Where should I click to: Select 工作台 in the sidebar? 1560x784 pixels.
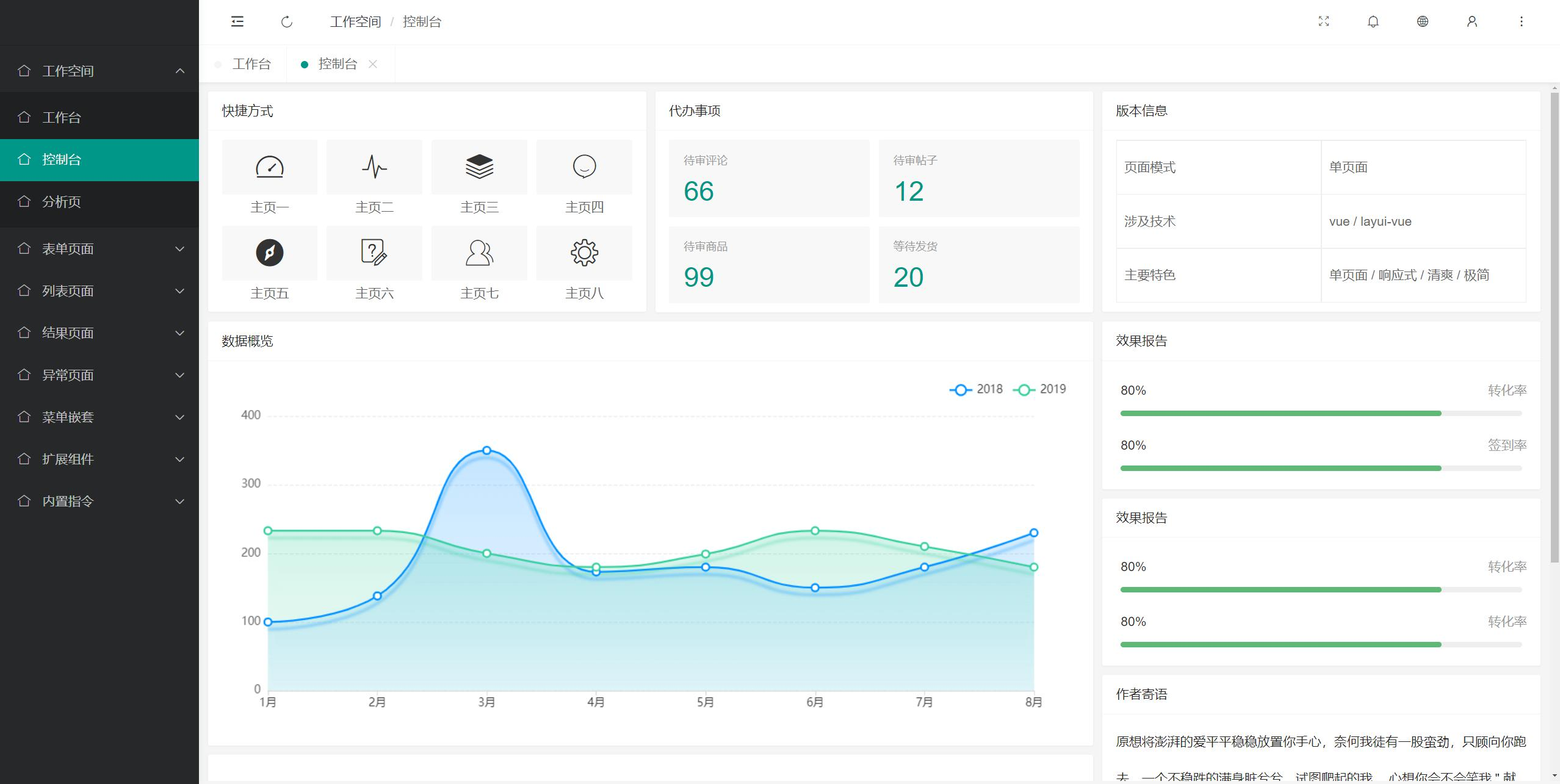point(99,117)
